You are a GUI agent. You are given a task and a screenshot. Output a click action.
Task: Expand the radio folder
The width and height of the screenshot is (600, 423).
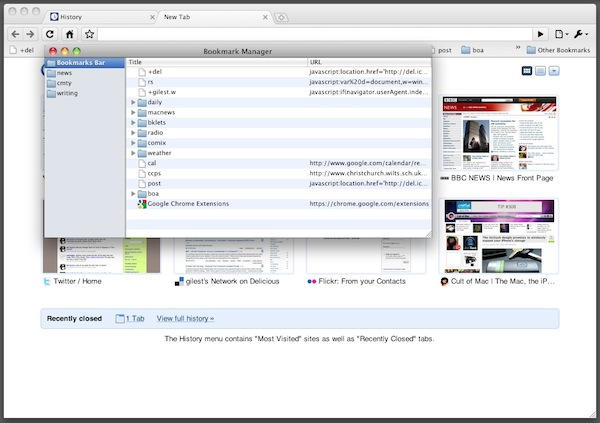click(x=133, y=133)
